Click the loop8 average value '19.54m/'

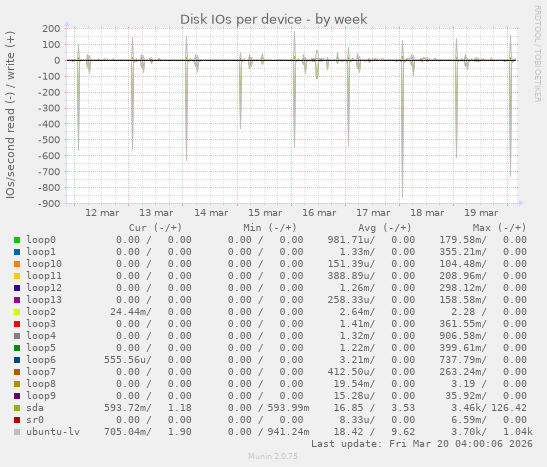click(354, 384)
